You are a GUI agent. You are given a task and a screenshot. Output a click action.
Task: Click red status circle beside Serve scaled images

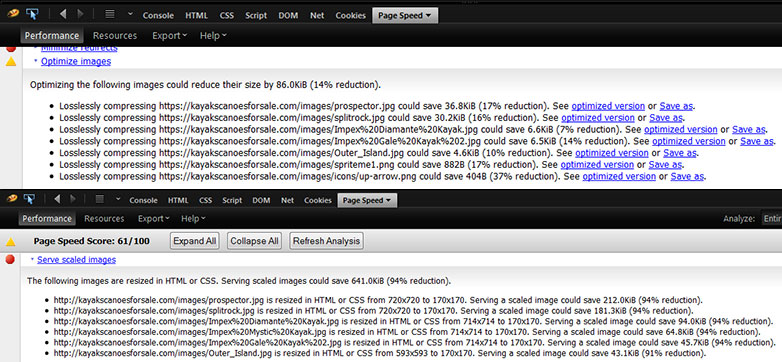pyautogui.click(x=10, y=259)
